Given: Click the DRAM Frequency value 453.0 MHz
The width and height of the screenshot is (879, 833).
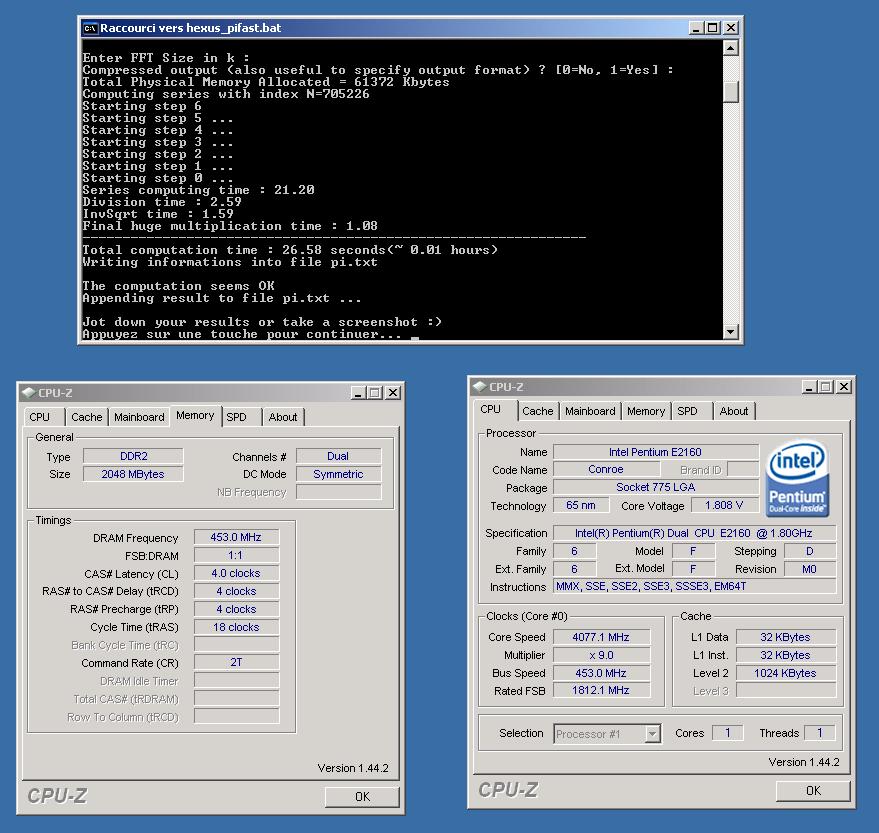Looking at the screenshot, I should [x=236, y=537].
